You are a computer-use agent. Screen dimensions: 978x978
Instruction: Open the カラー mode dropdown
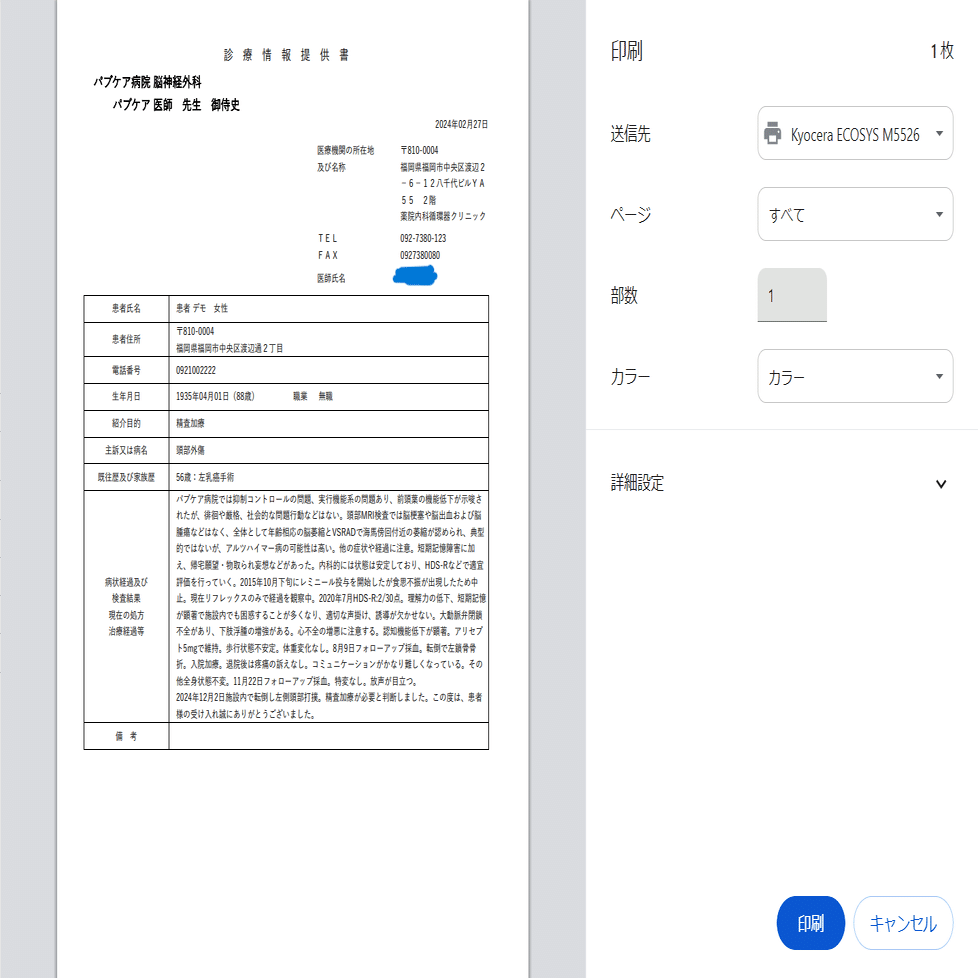(x=855, y=376)
